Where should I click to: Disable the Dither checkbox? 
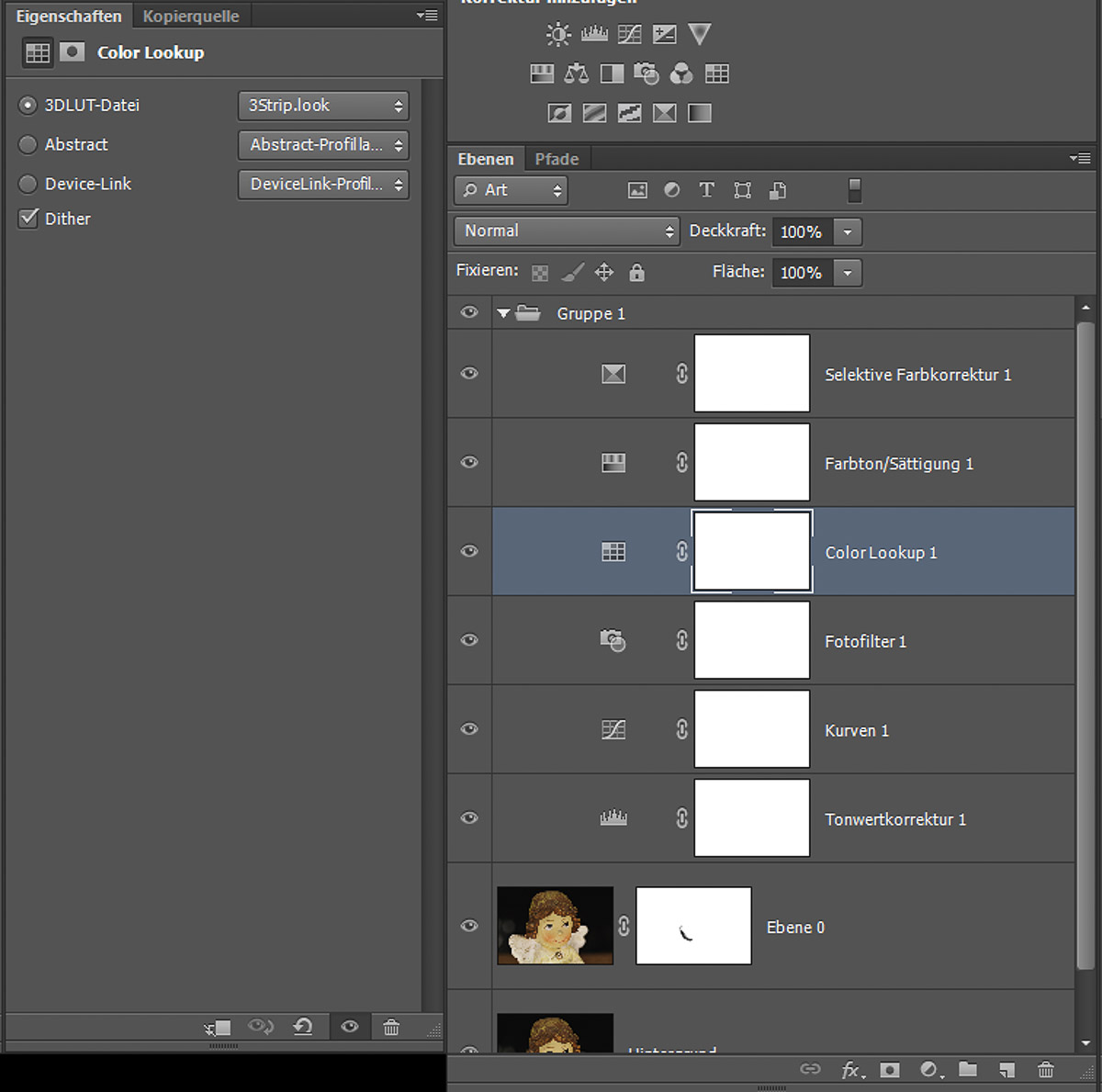click(28, 219)
